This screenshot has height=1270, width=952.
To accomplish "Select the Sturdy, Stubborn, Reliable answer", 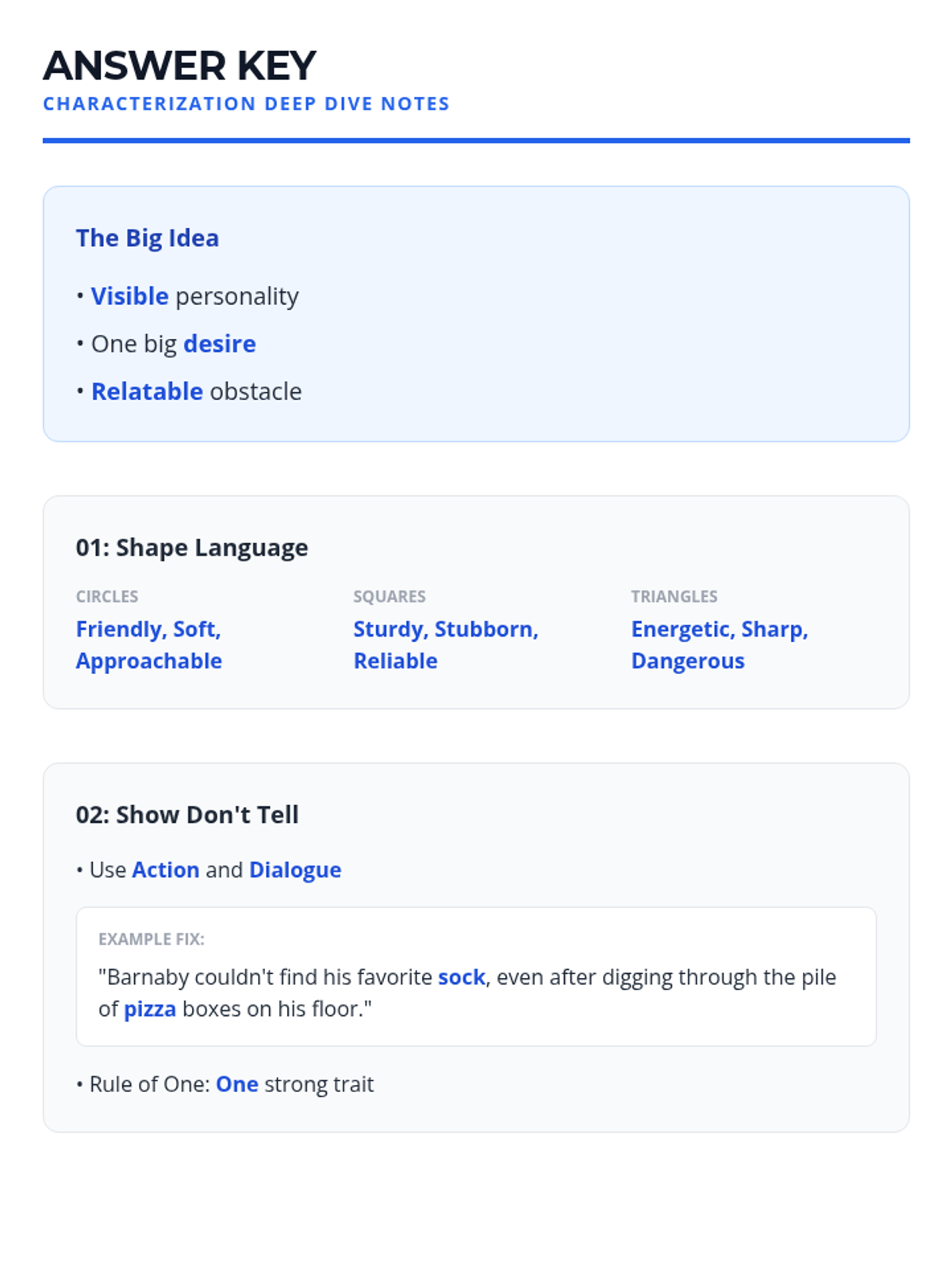I will (x=446, y=645).
